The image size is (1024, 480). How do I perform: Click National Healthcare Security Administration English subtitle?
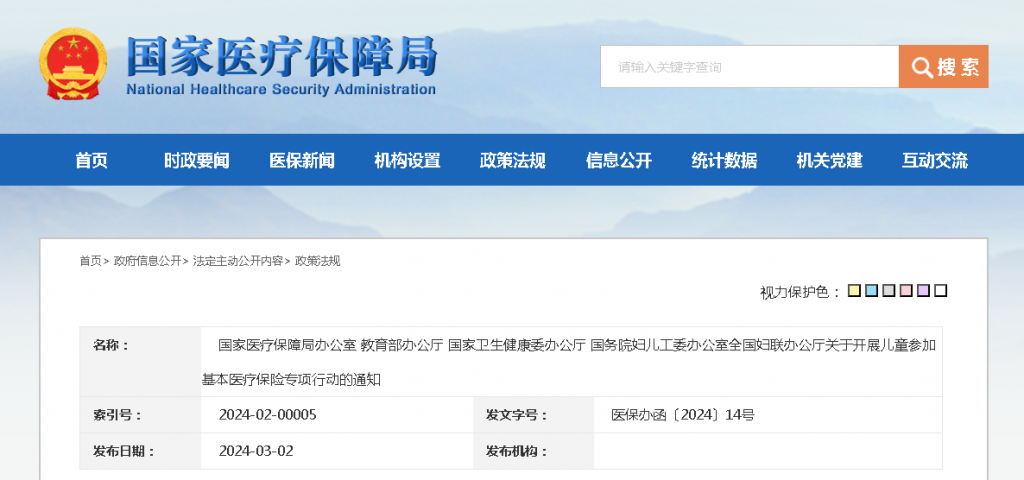[281, 89]
